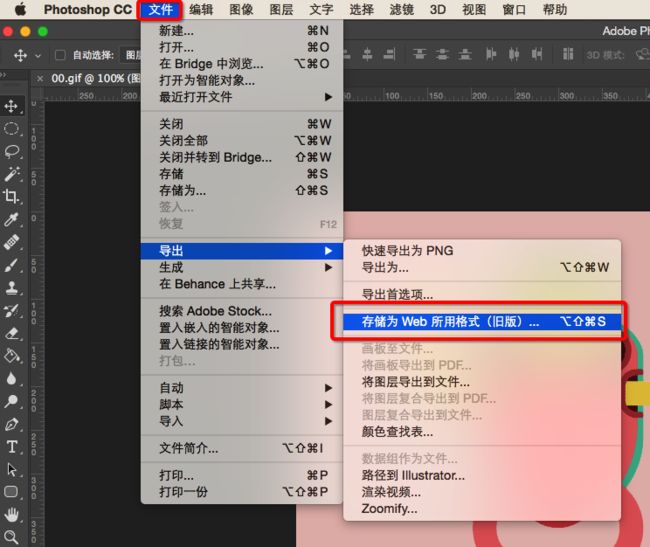Open the 图像 menu
Screen dimensions: 650x547
pyautogui.click(x=241, y=10)
